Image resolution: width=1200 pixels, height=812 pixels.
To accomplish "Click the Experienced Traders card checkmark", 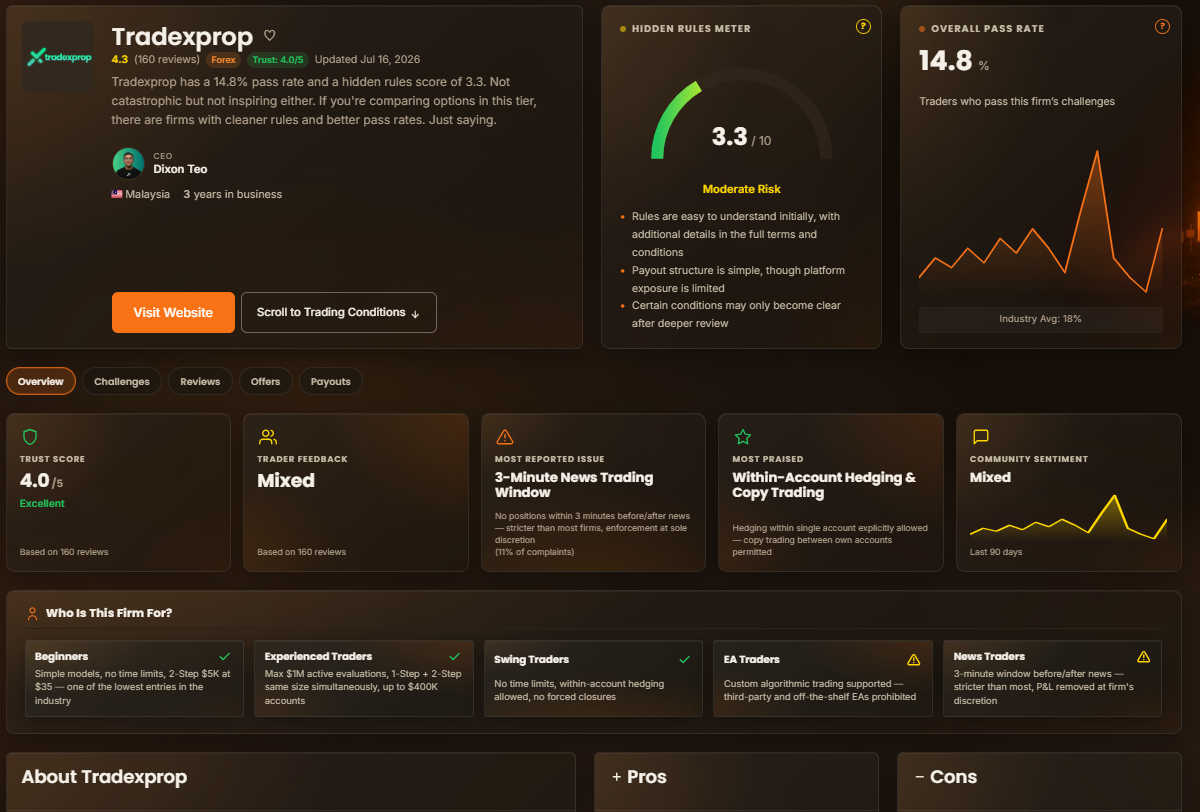I will click(455, 656).
